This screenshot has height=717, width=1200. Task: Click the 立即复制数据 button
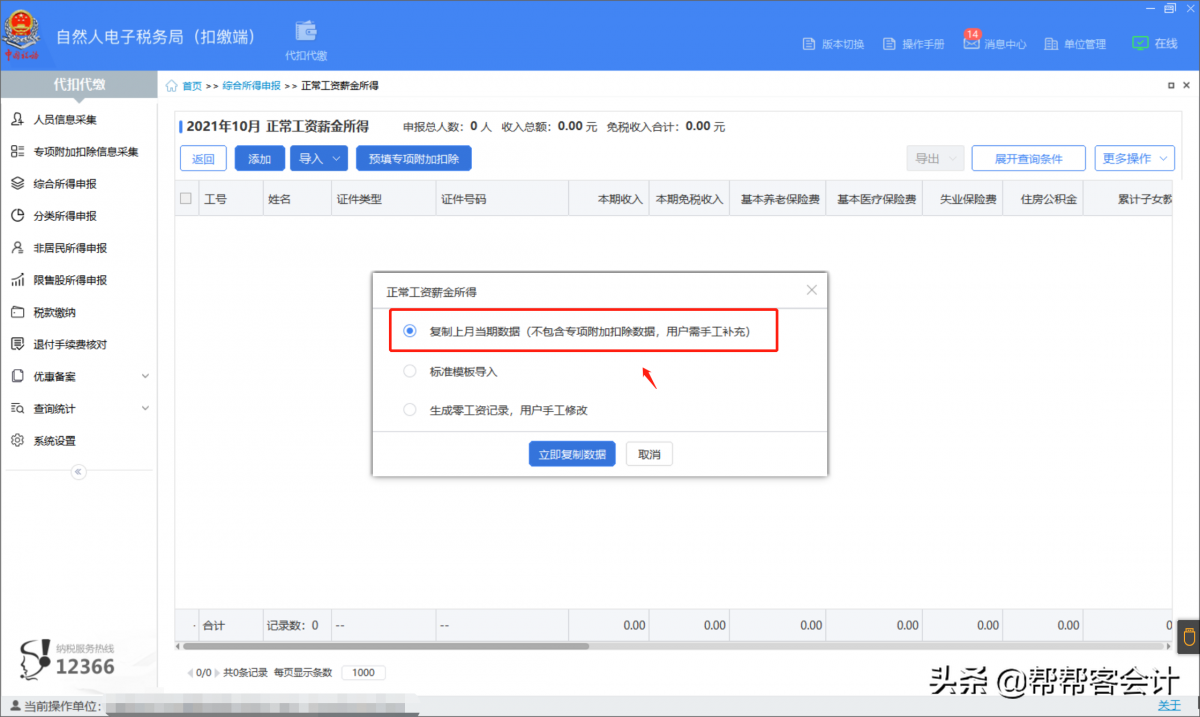[571, 454]
